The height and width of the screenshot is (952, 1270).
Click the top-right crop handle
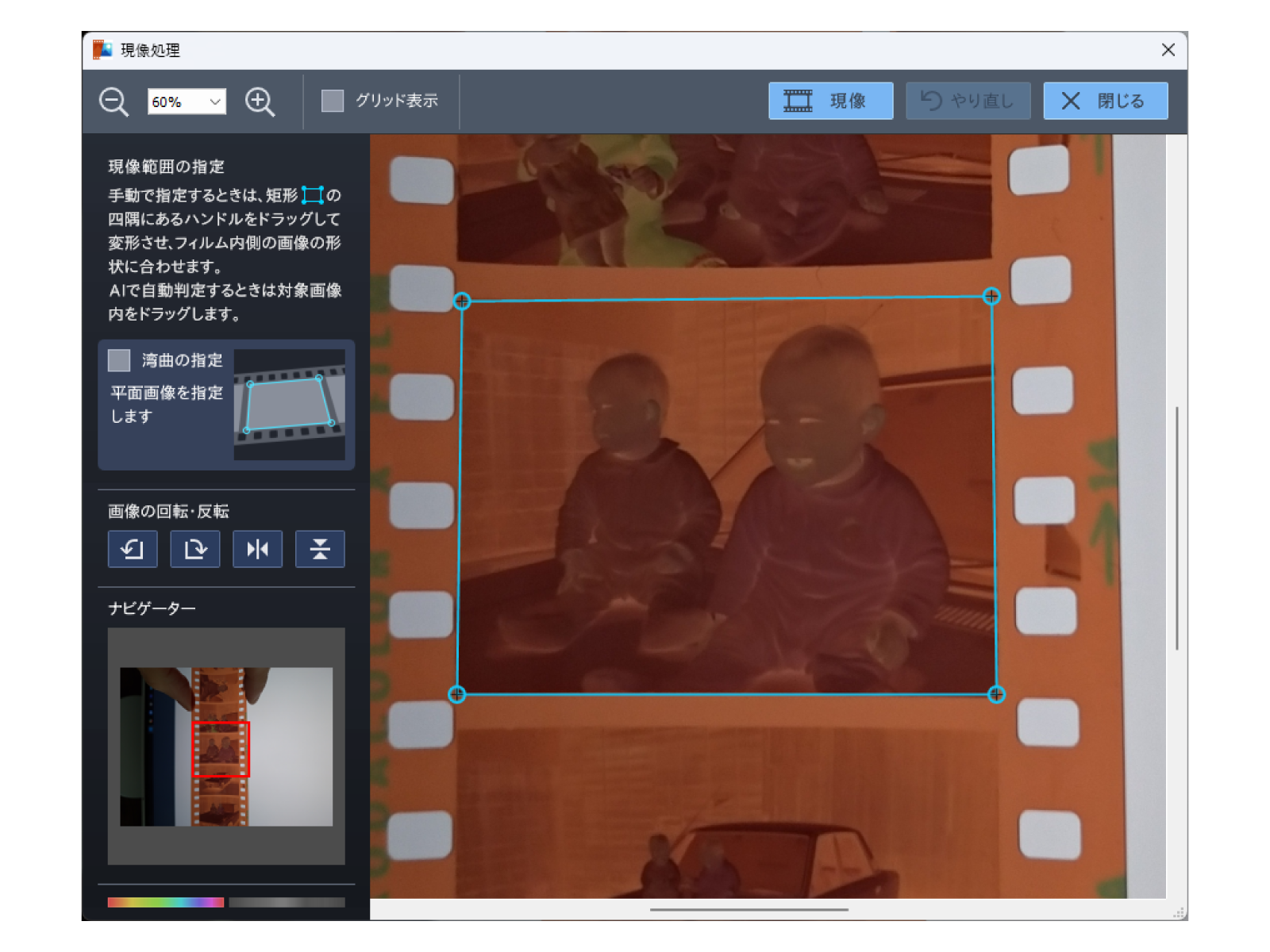coord(991,296)
